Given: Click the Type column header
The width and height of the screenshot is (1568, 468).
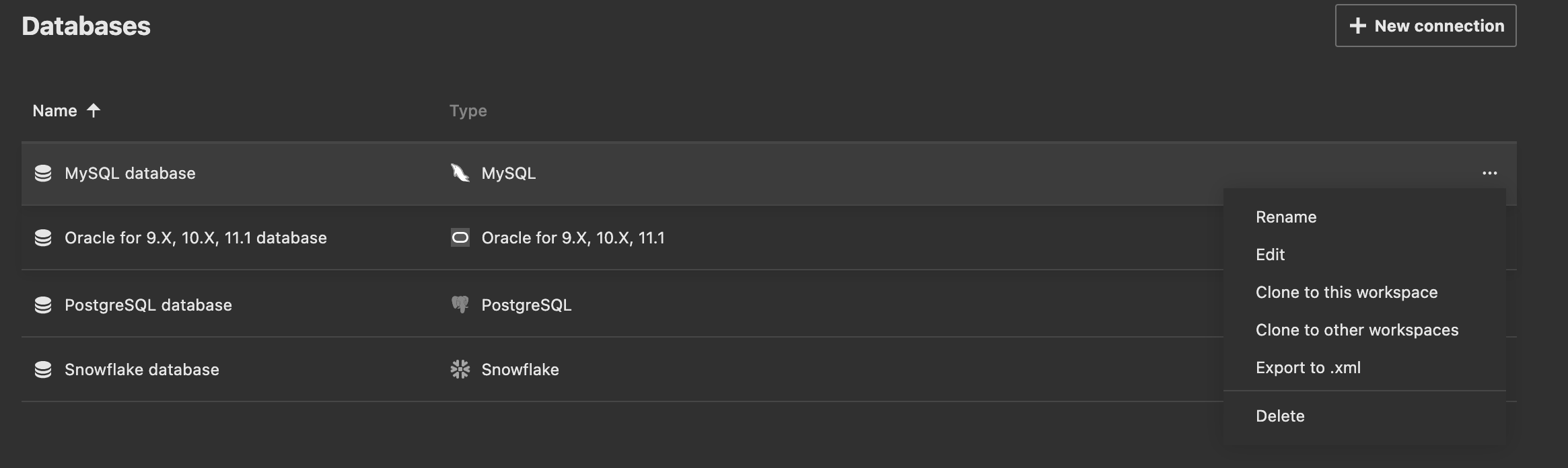Looking at the screenshot, I should click(x=468, y=110).
